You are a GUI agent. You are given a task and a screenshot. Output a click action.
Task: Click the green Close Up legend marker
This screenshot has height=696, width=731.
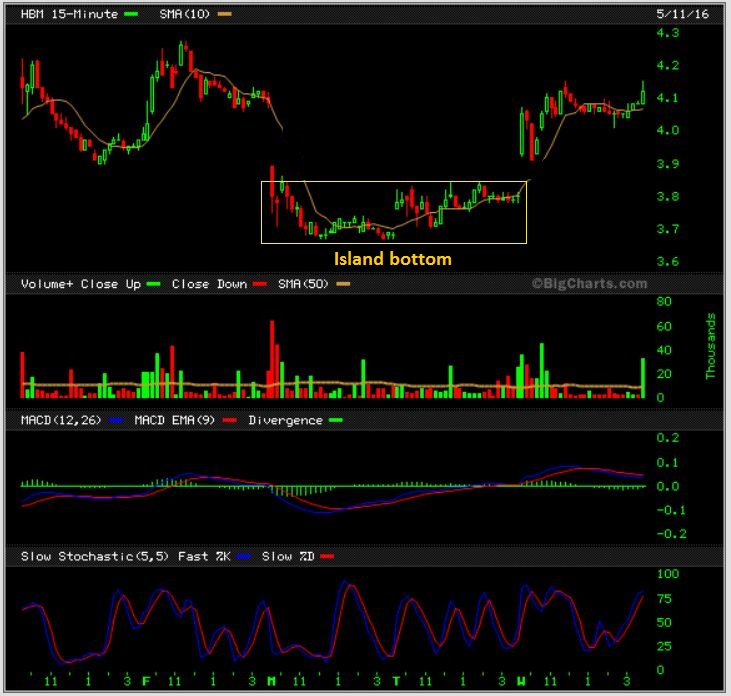pyautogui.click(x=153, y=284)
